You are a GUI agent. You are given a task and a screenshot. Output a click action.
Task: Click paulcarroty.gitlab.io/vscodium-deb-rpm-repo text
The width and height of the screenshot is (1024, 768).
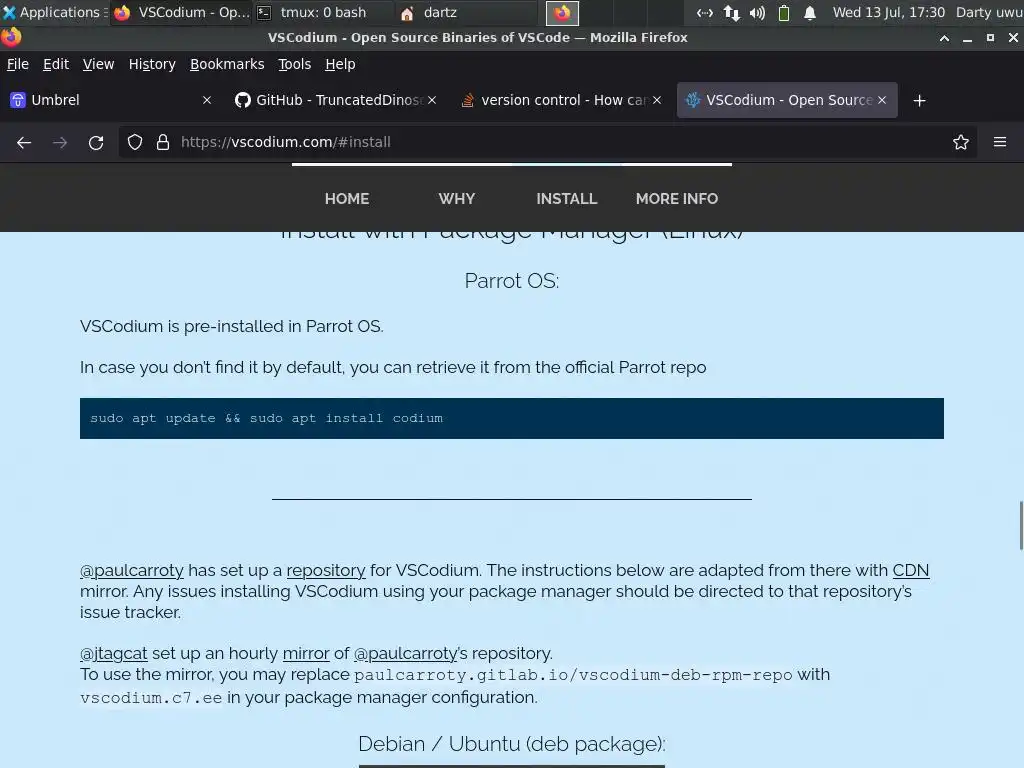tap(573, 675)
